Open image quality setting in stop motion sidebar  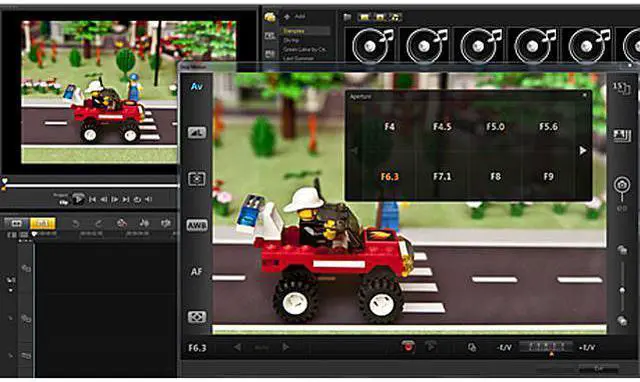click(197, 133)
